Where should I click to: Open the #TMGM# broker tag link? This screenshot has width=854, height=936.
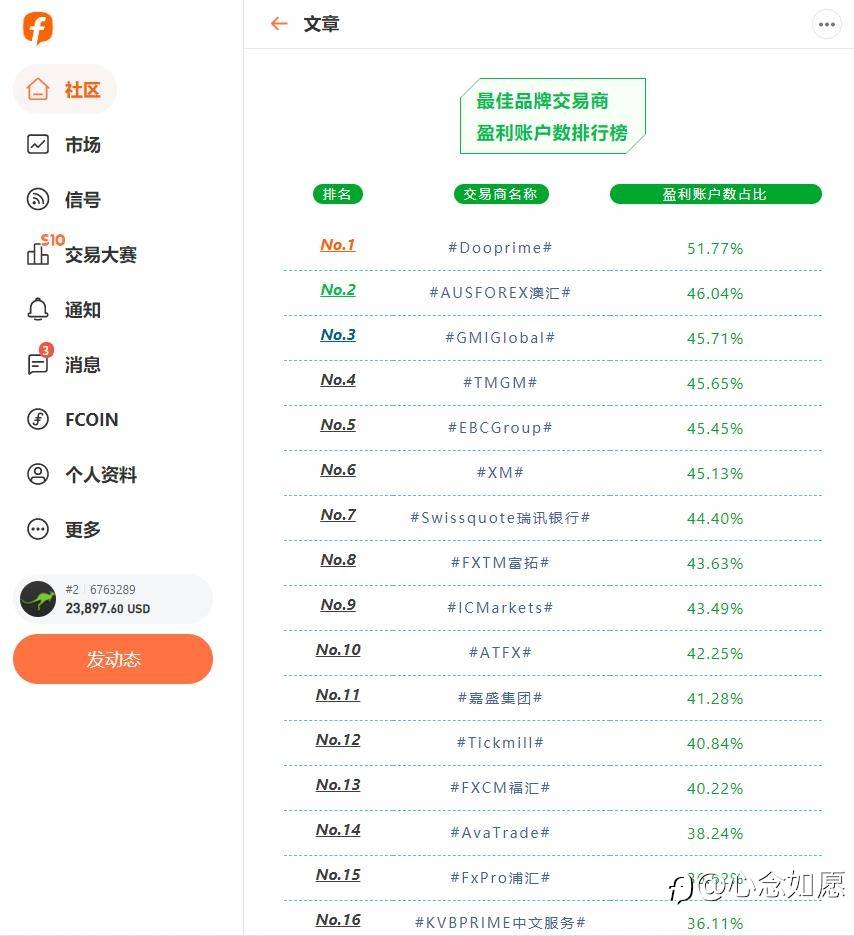pos(500,383)
